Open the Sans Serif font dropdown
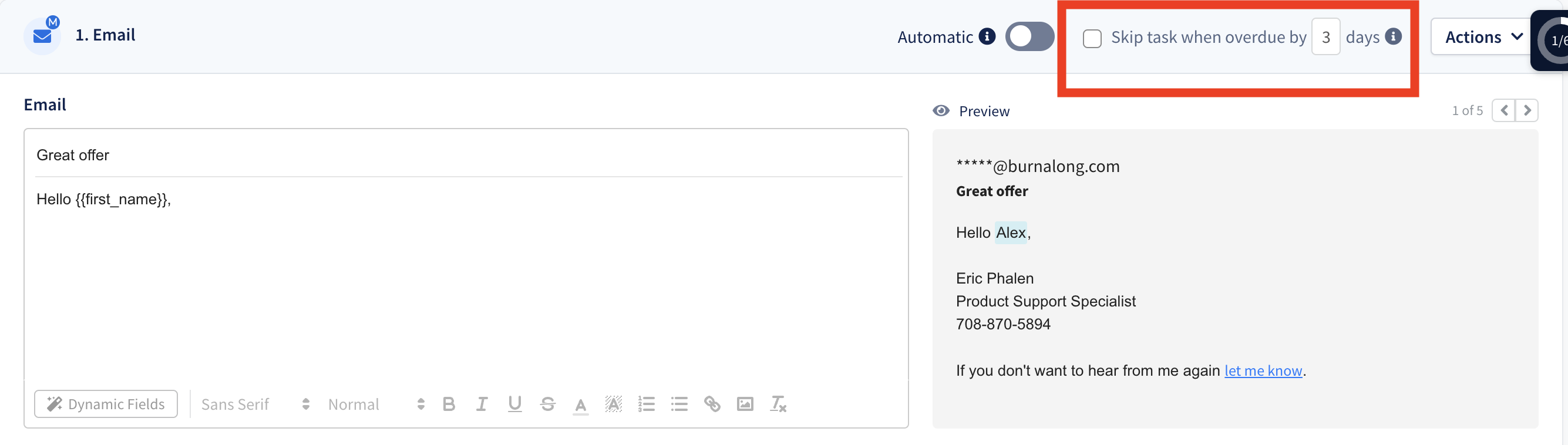This screenshot has width=1568, height=445. pos(255,404)
